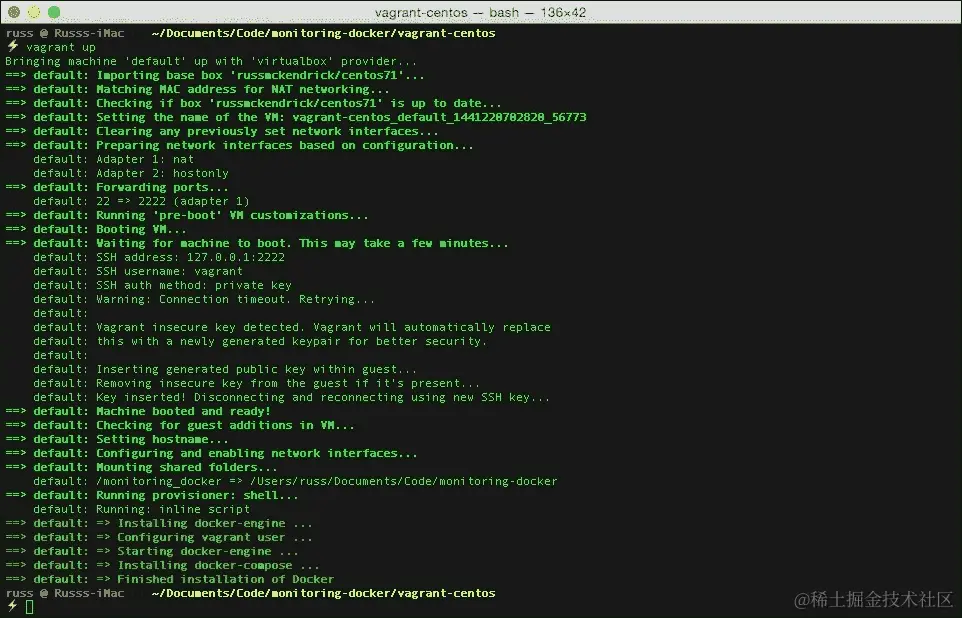Click the line 'Mounting shared folders...'
This screenshot has height=618, width=962.
tap(187, 468)
